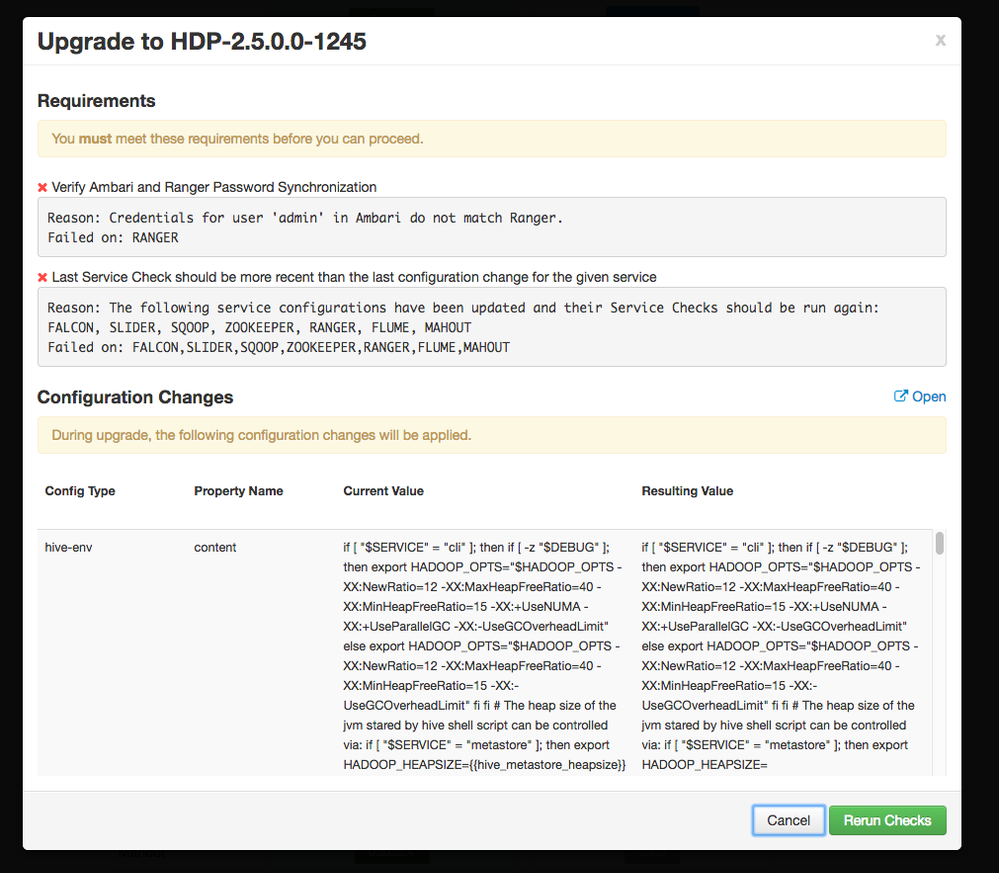
Task: Click the 'Failed on: RANGER' line
Action: pyautogui.click(x=113, y=238)
